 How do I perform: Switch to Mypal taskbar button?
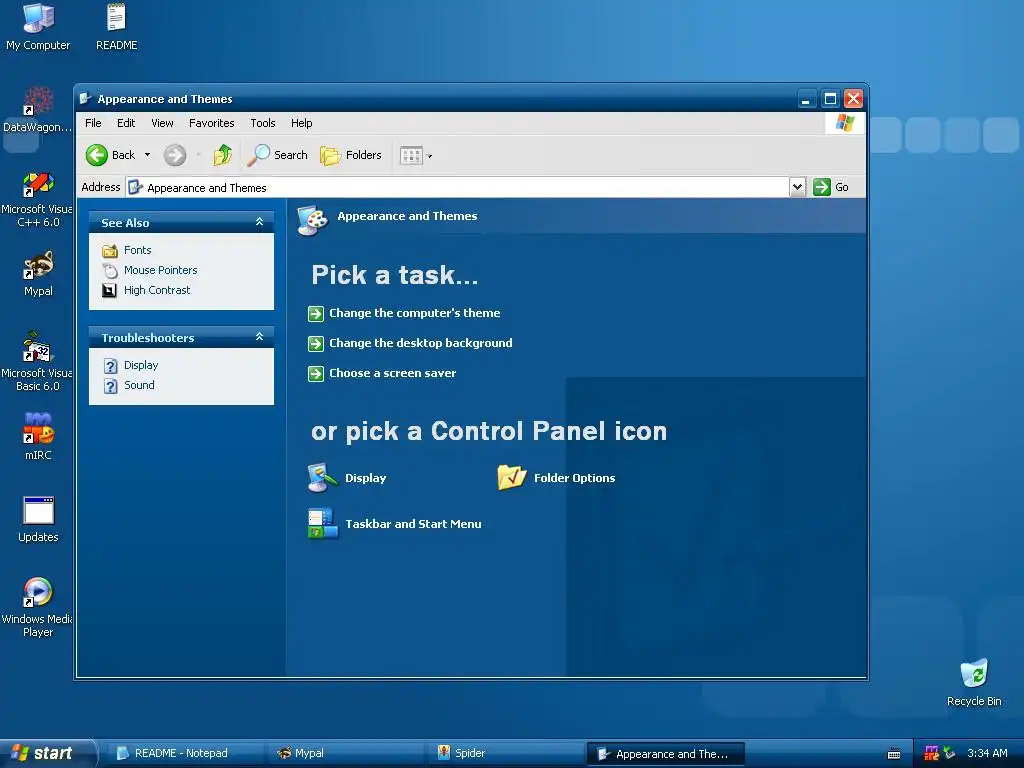(346, 754)
